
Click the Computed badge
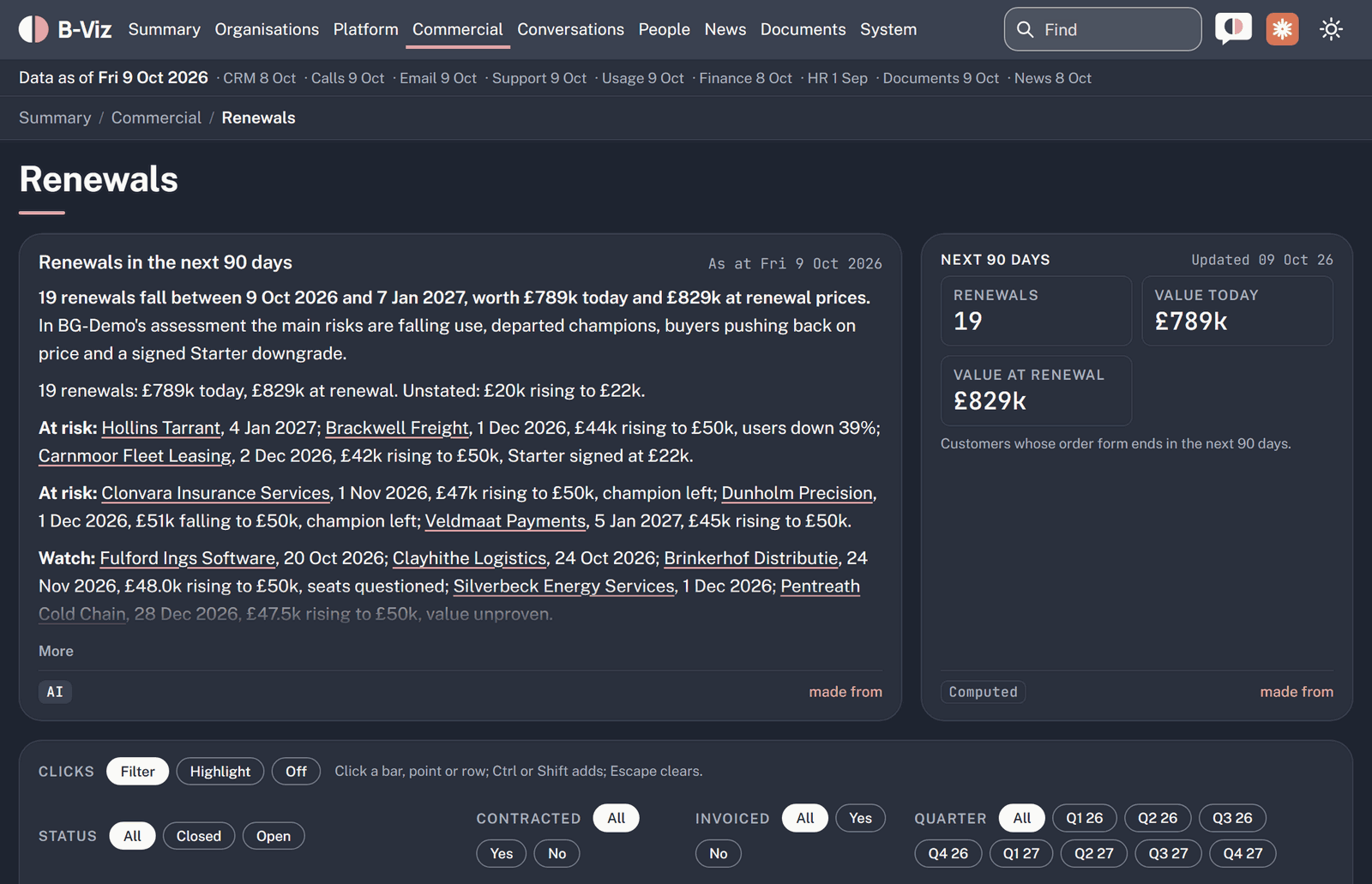(x=983, y=692)
